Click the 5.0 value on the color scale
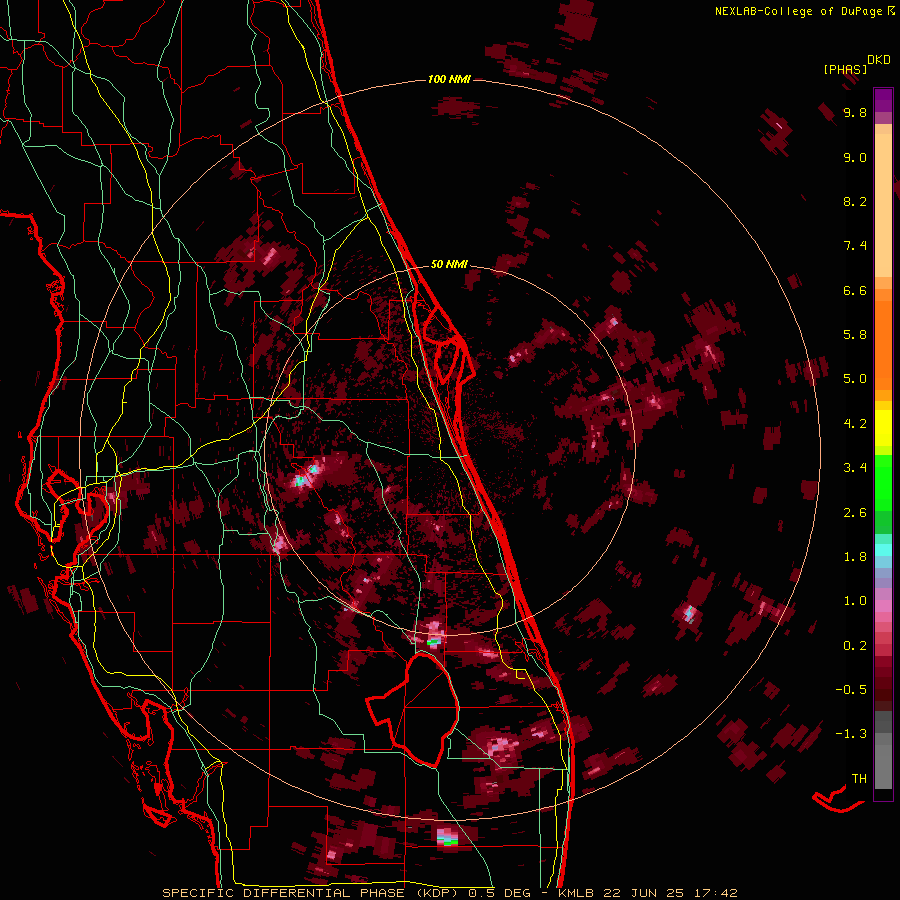Image resolution: width=900 pixels, height=900 pixels. (x=855, y=379)
